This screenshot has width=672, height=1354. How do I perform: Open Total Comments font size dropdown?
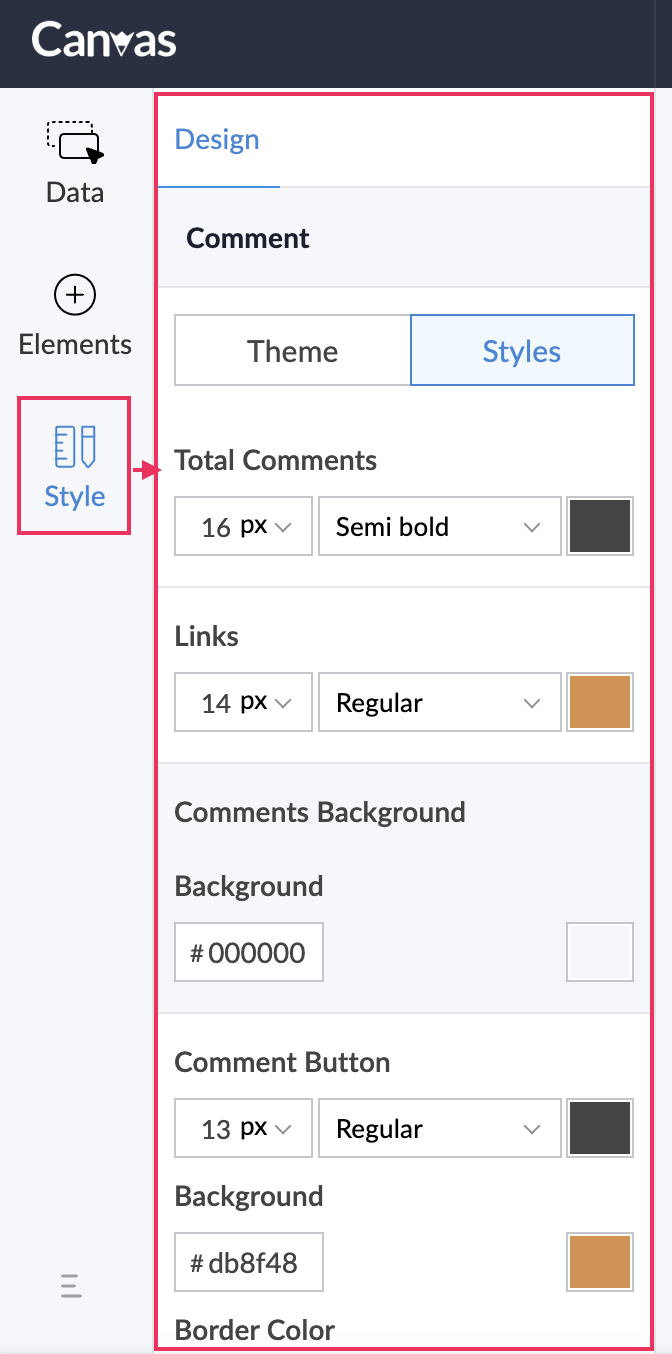click(244, 527)
